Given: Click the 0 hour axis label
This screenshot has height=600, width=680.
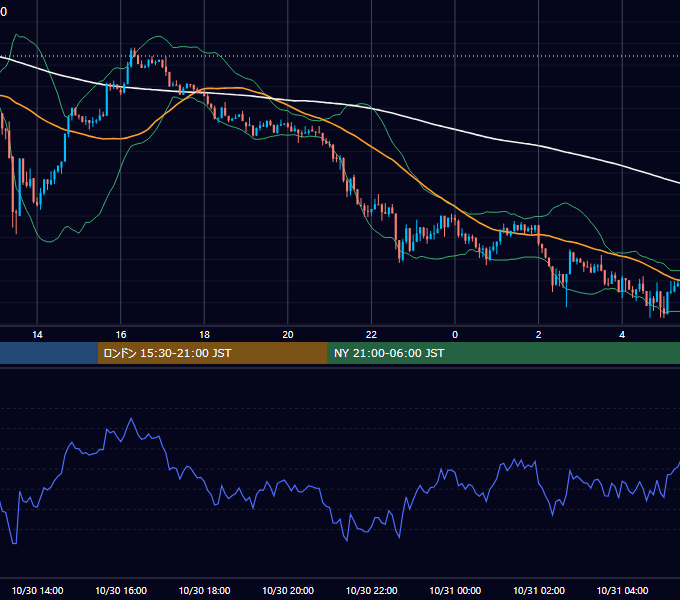Looking at the screenshot, I should pos(455,335).
